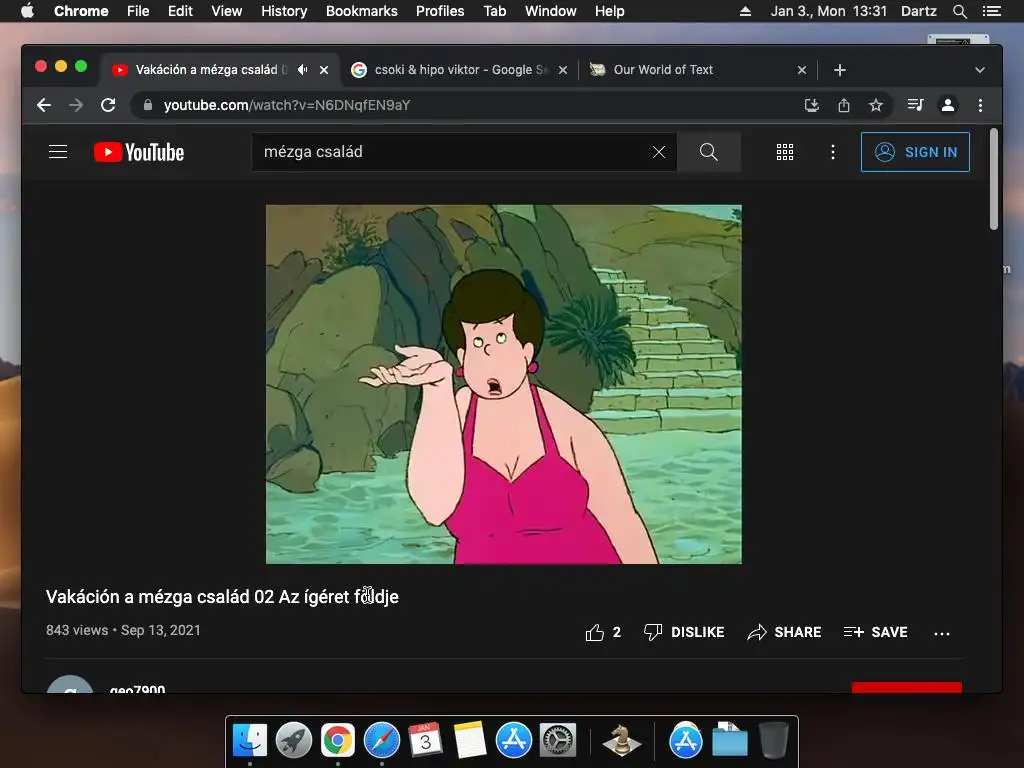Image resolution: width=1024 pixels, height=768 pixels.
Task: Click the menu bar date and time
Action: pos(829,11)
